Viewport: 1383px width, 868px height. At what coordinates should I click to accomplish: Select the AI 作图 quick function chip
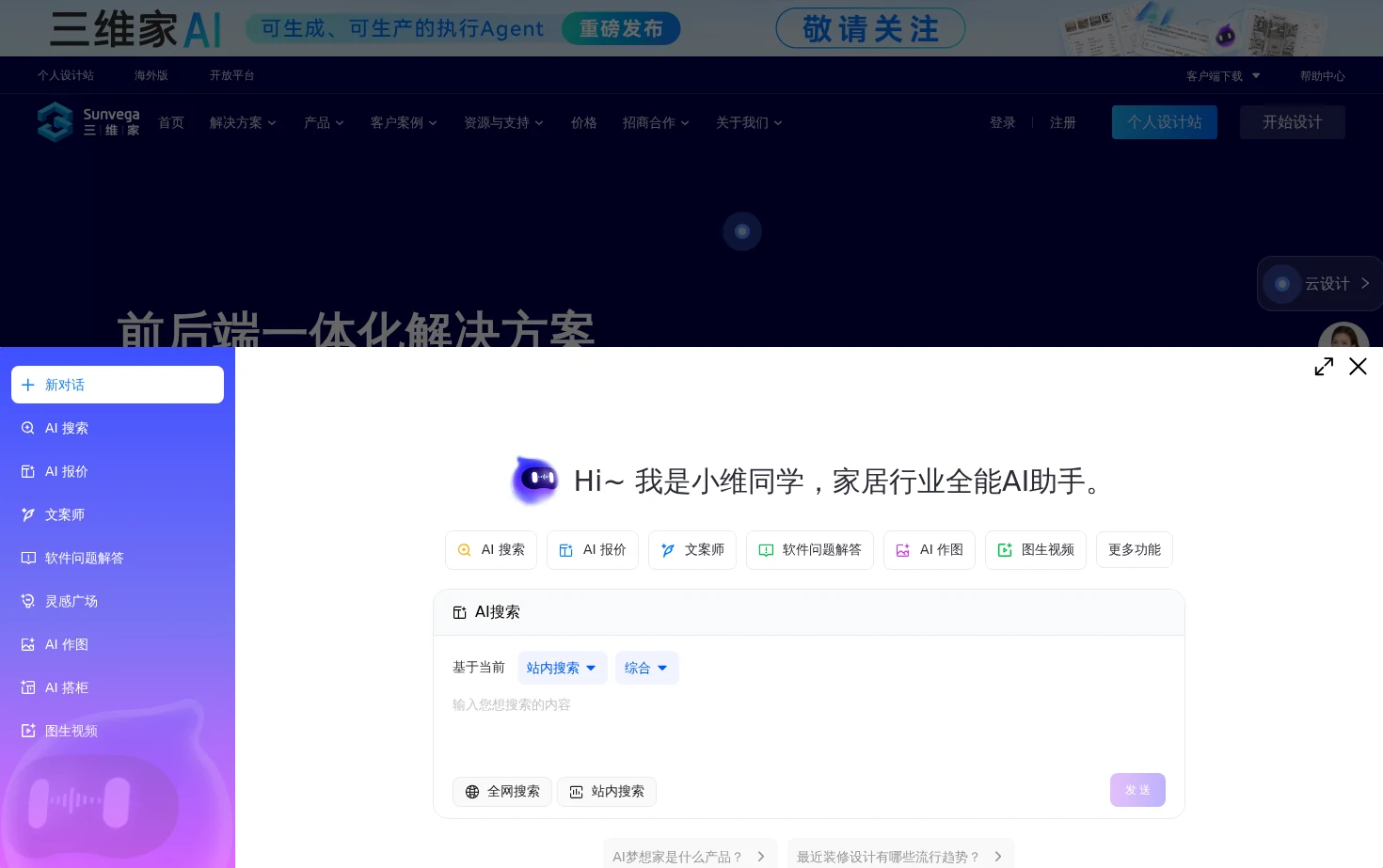point(930,550)
